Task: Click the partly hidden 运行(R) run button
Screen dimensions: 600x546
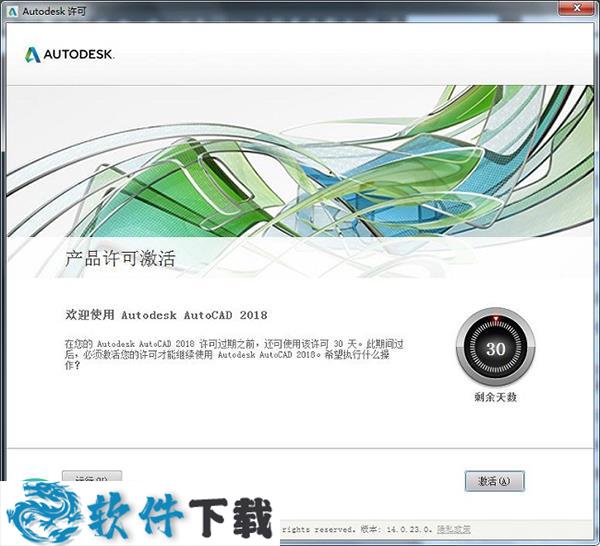Action: pyautogui.click(x=92, y=476)
